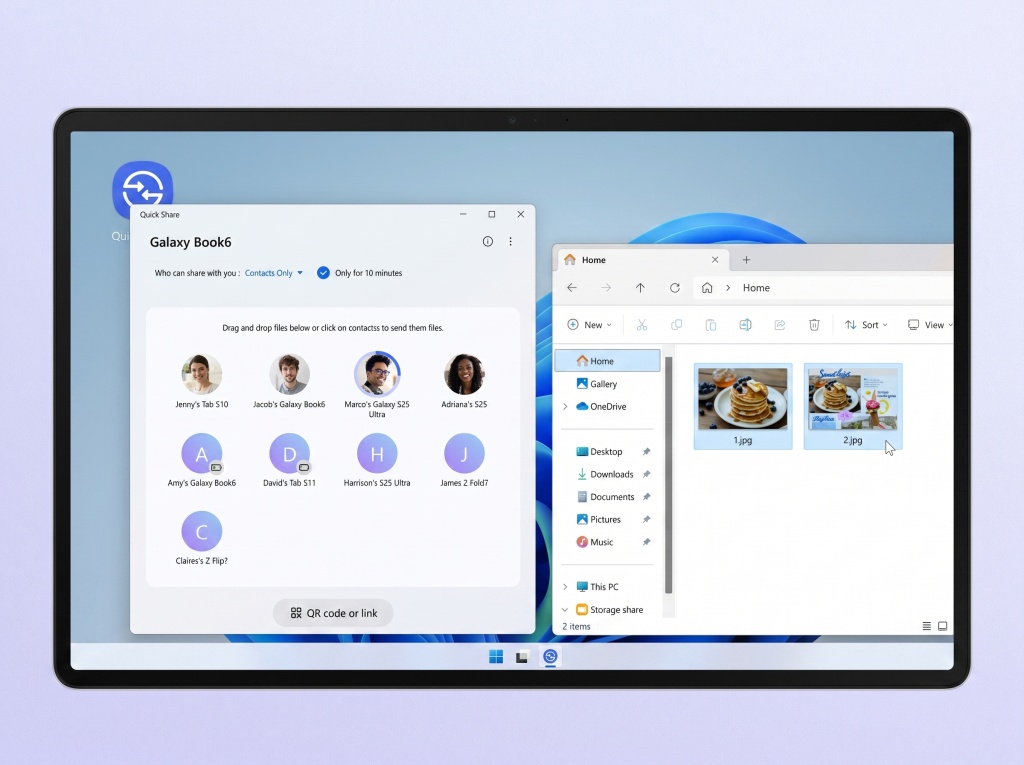Switch to large thumbnails view
Image resolution: width=1024 pixels, height=765 pixels.
click(942, 626)
